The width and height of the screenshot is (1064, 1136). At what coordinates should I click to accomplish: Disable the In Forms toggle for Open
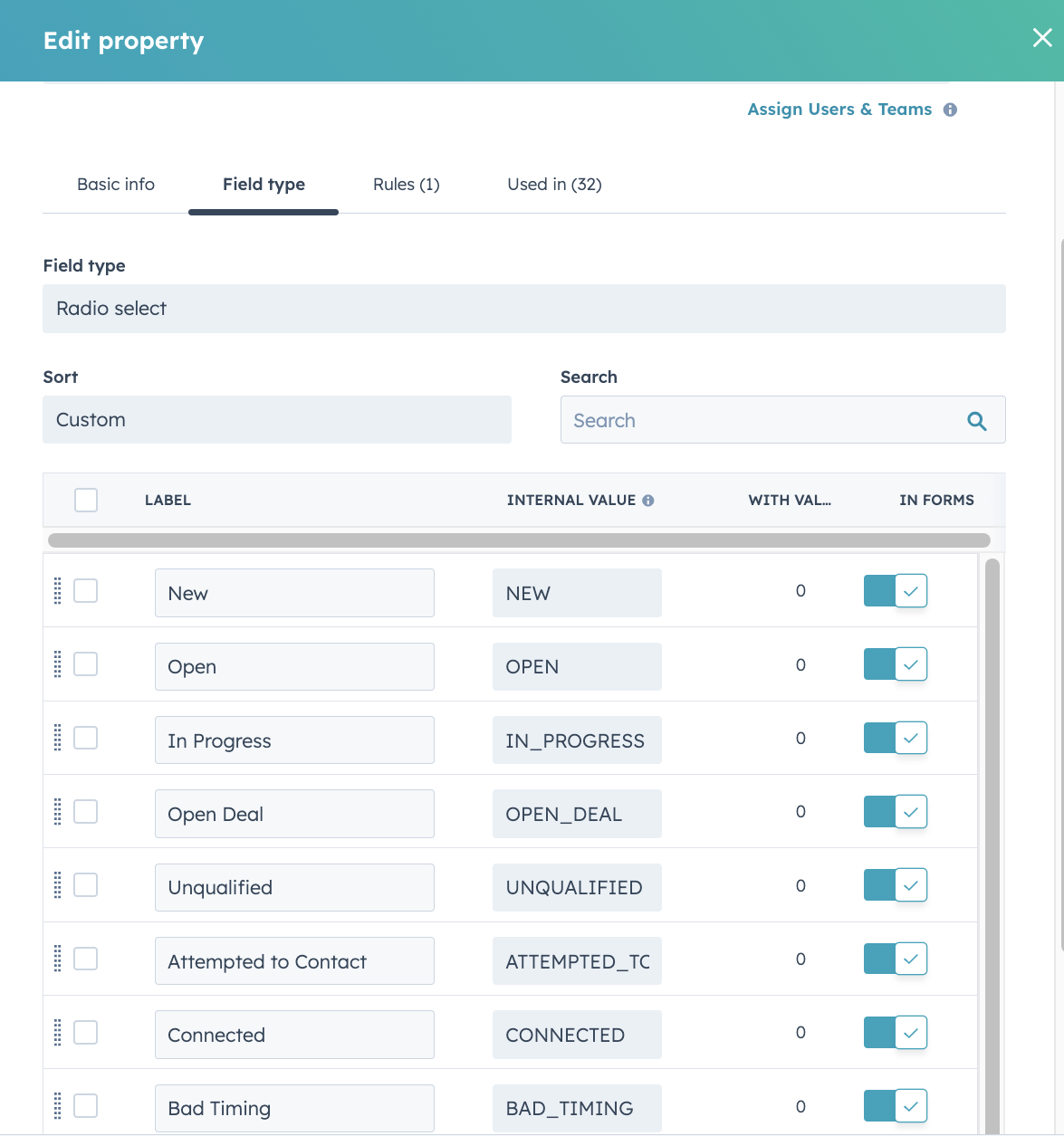point(895,664)
